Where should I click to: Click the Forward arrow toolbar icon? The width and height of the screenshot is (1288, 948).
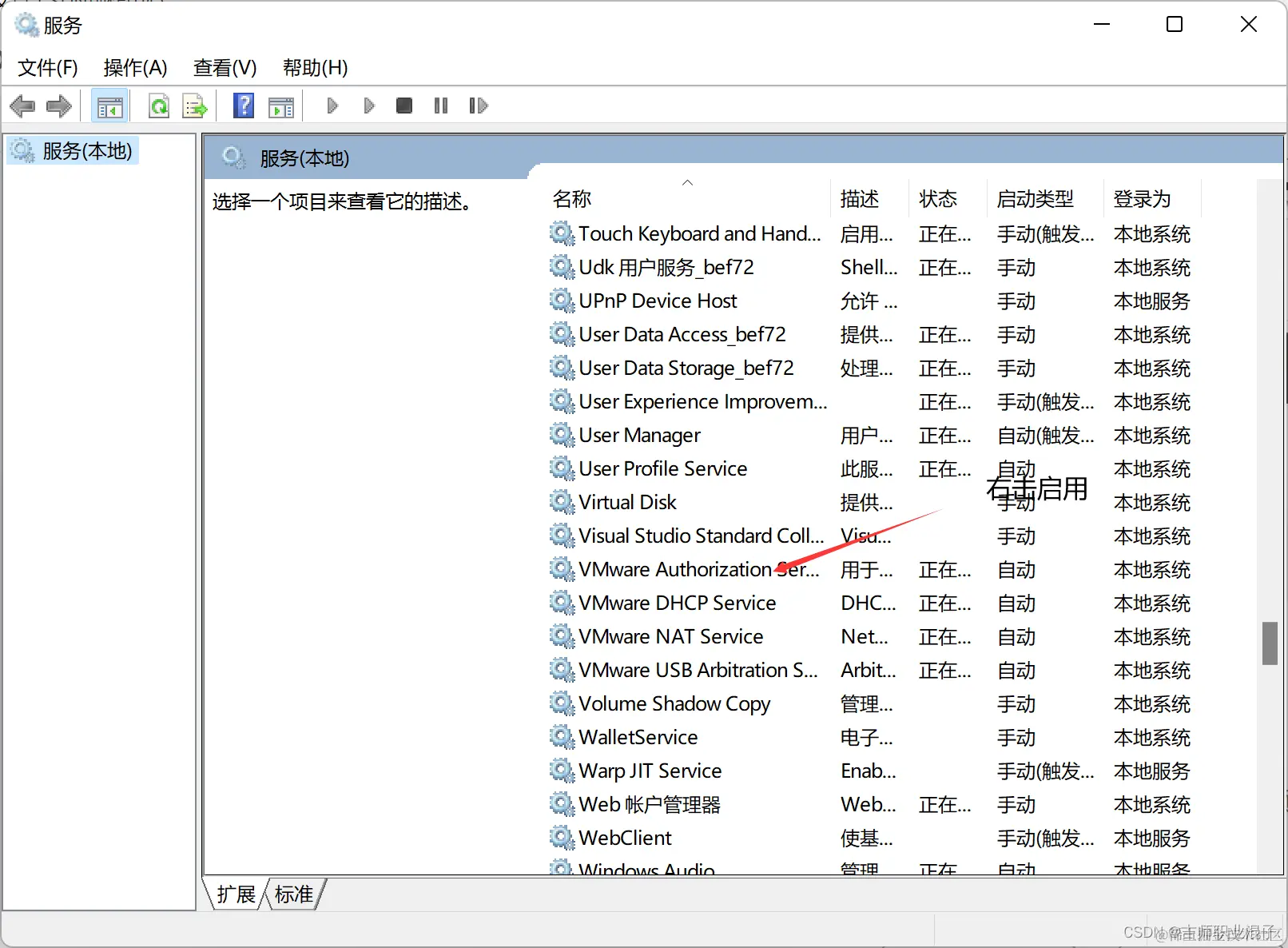click(x=59, y=106)
